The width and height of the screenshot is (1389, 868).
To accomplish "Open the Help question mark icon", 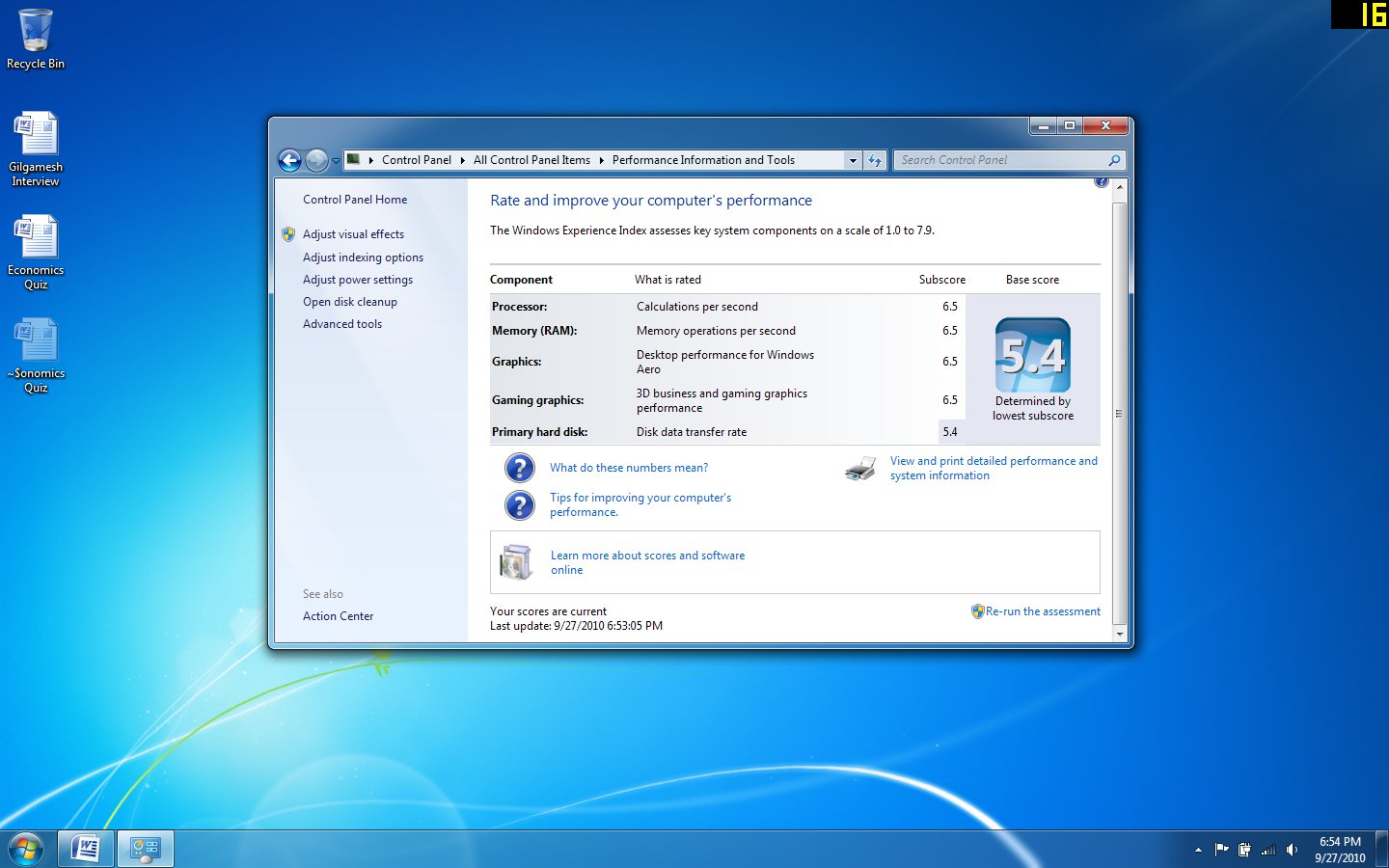I will (x=1102, y=181).
